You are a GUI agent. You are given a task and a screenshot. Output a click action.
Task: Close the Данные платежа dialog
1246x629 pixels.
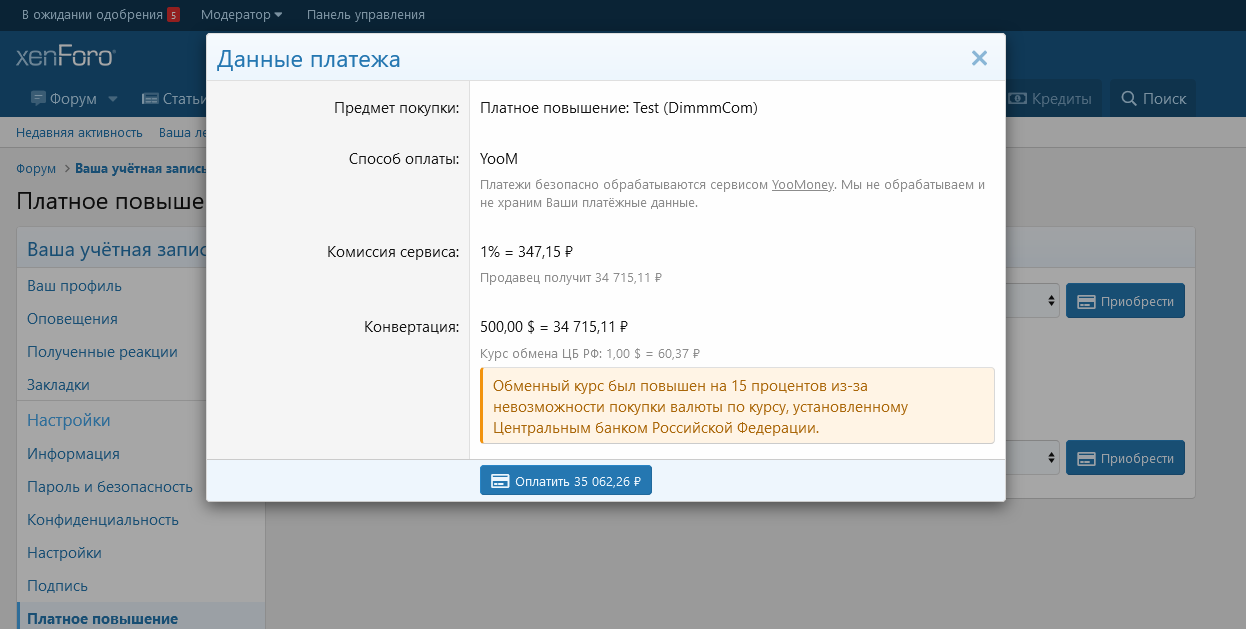[979, 59]
